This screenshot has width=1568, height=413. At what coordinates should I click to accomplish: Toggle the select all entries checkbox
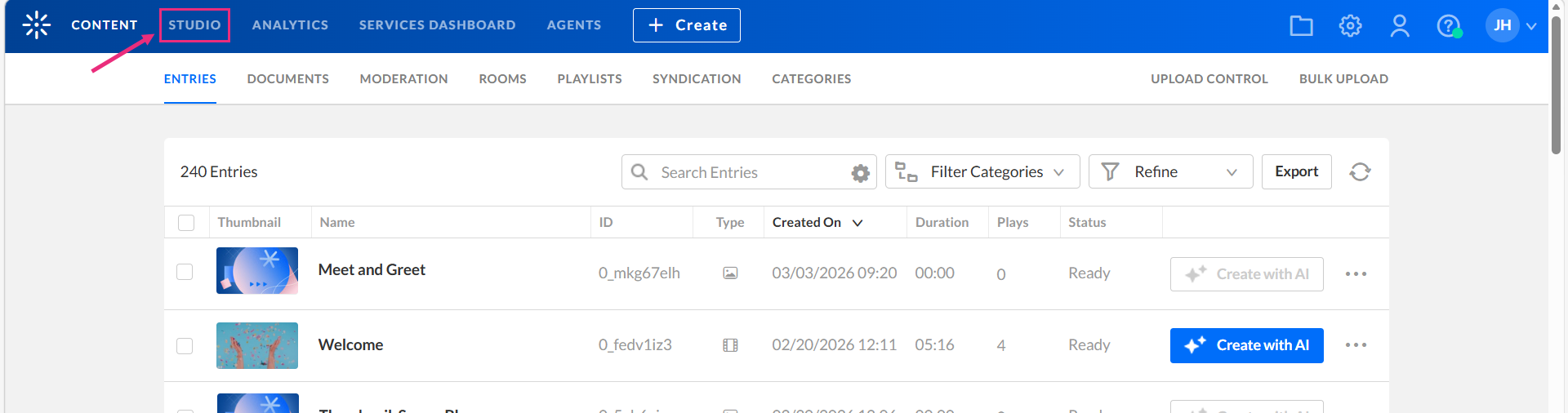pos(186,223)
